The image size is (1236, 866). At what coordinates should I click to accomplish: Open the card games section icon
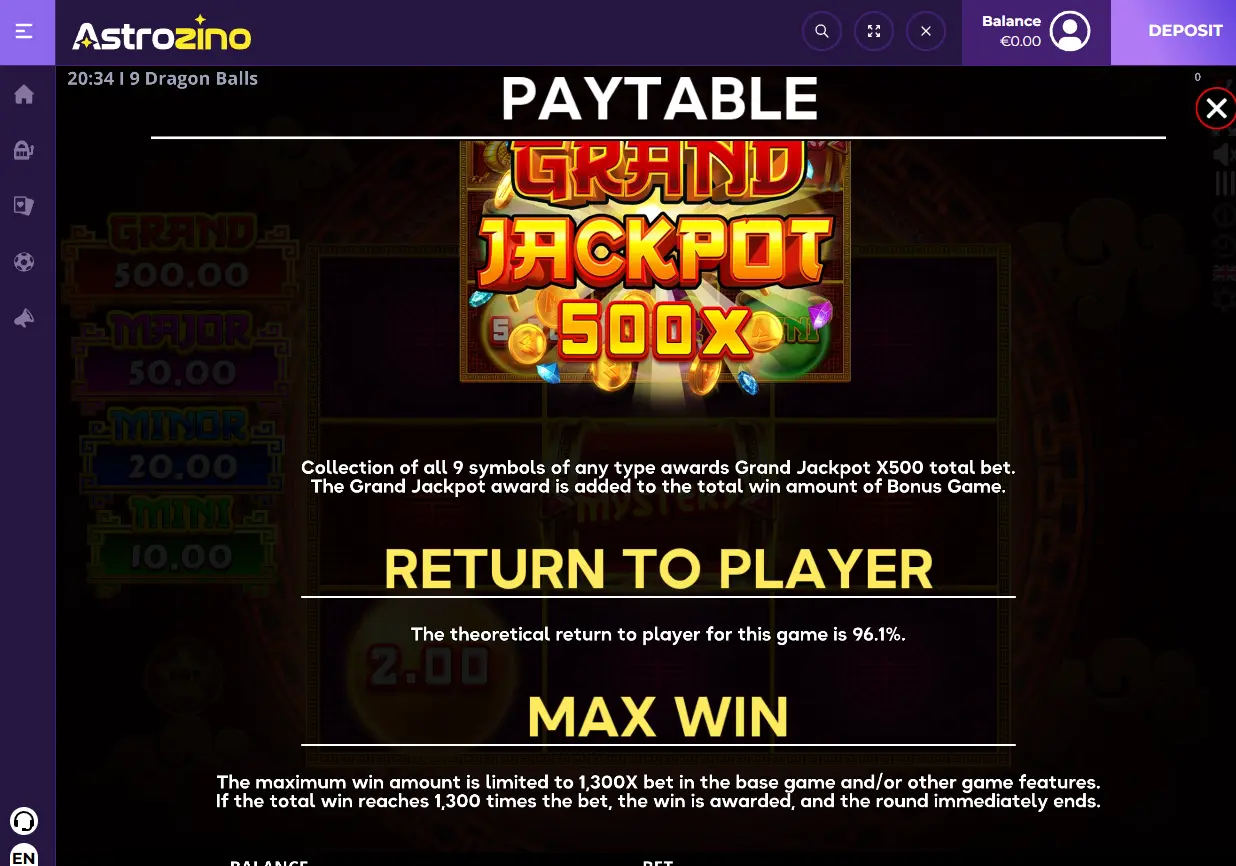[24, 206]
